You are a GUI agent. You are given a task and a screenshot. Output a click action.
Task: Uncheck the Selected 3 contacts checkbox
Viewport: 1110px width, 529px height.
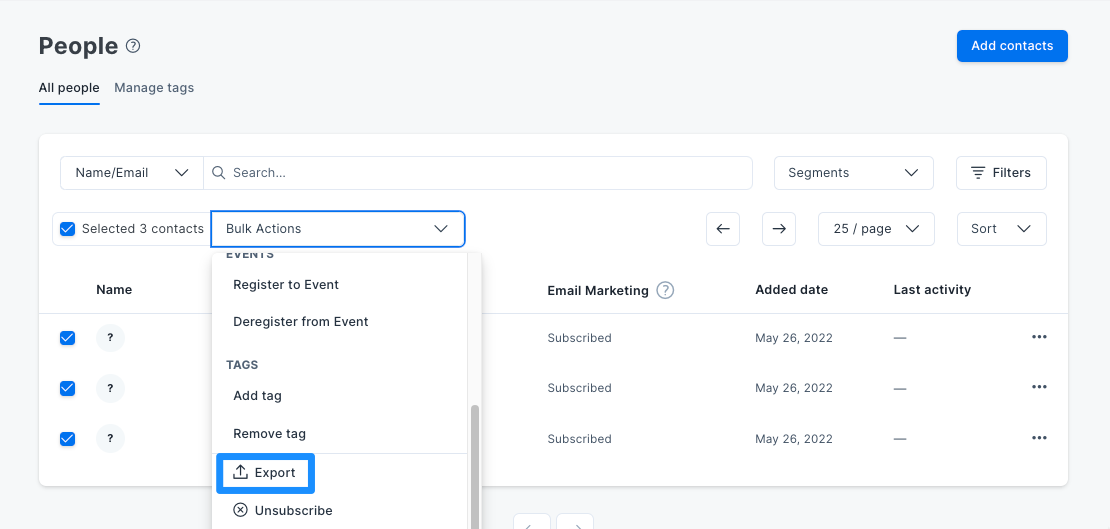click(67, 229)
